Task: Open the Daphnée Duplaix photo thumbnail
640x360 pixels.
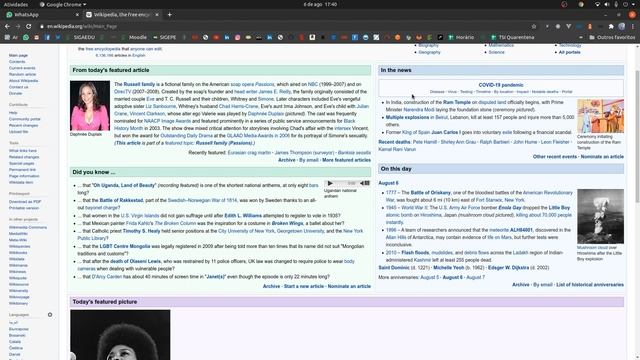Action: point(90,106)
